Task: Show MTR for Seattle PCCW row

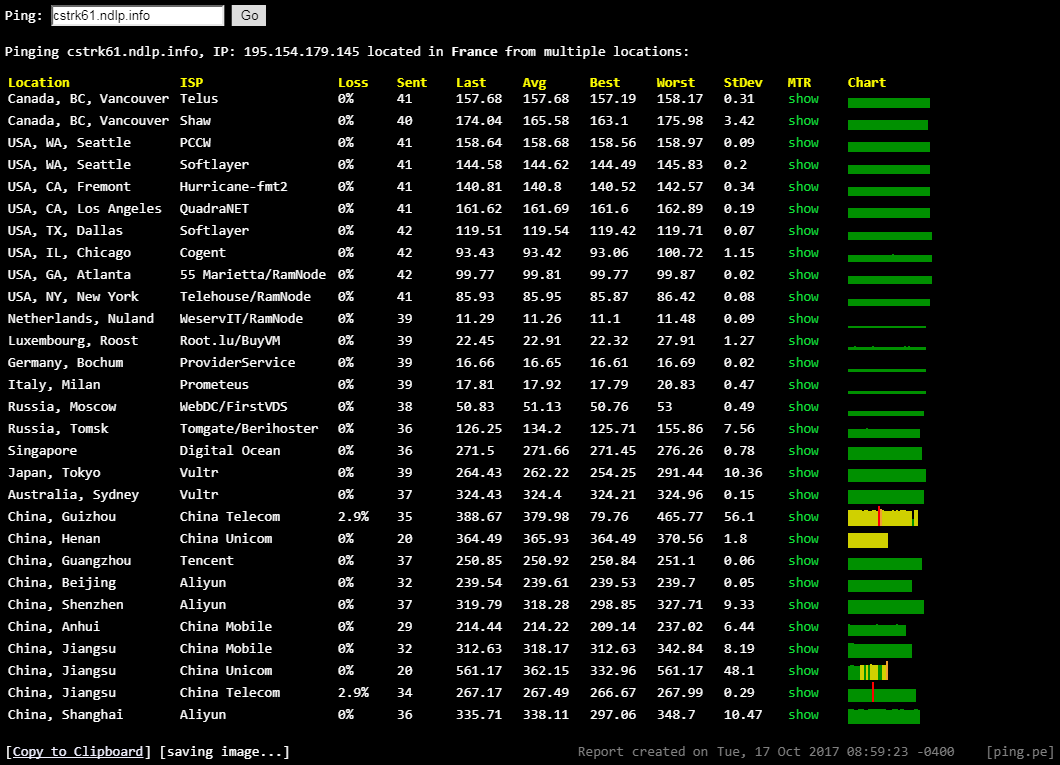Action: pos(803,143)
